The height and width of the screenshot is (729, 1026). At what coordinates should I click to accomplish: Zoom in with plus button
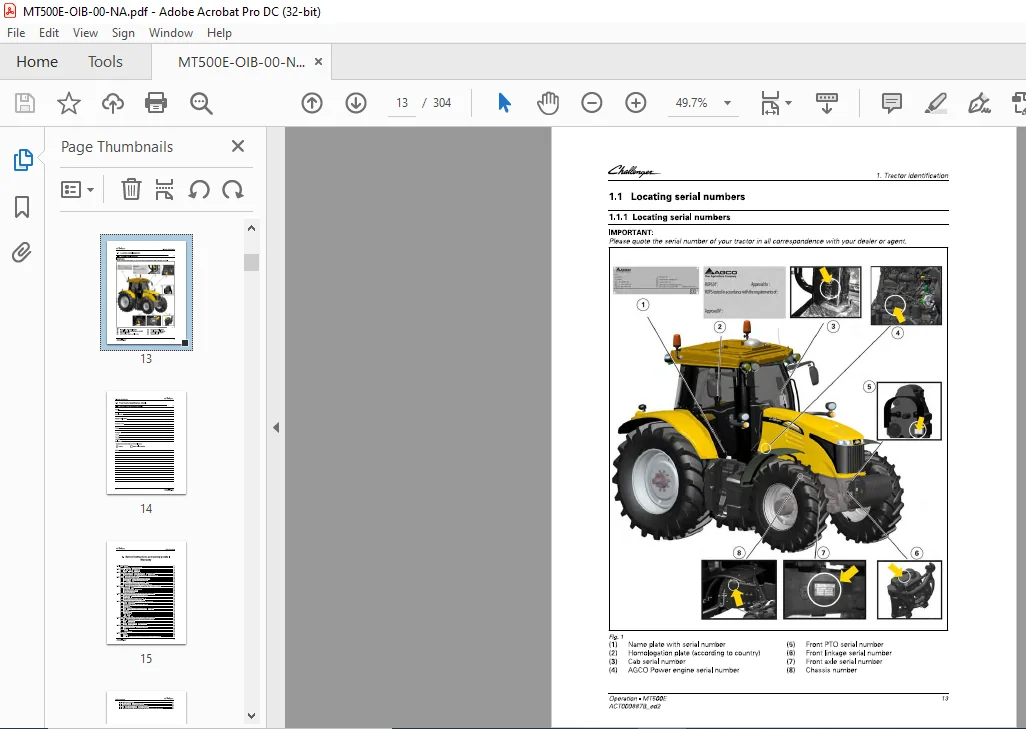[635, 103]
